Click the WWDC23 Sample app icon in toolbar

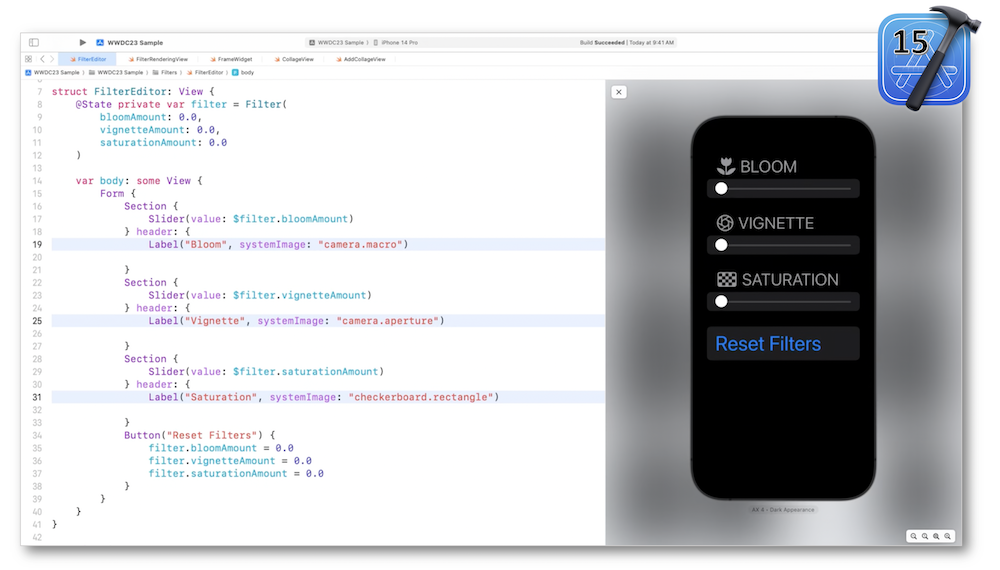pyautogui.click(x=100, y=43)
